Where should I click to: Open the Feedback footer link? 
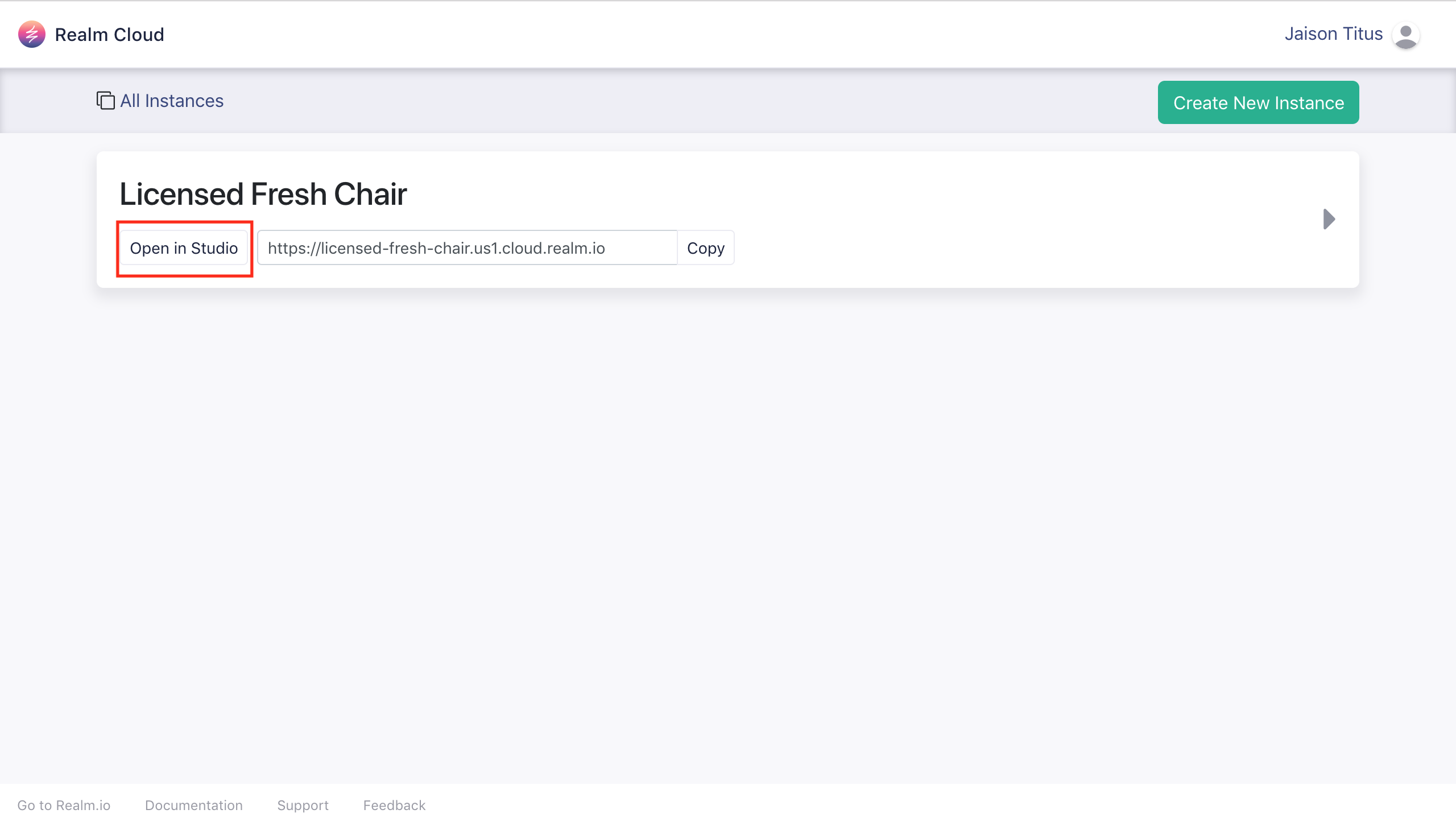[x=394, y=805]
